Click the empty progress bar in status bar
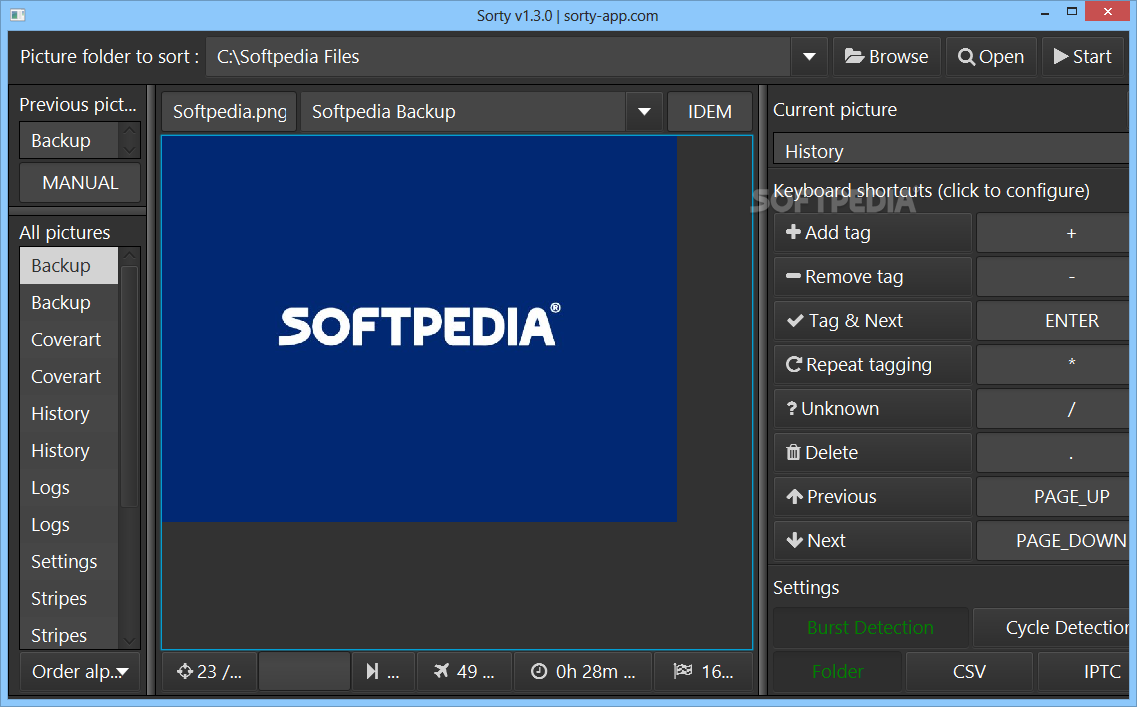The height and width of the screenshot is (707, 1137). [x=304, y=671]
